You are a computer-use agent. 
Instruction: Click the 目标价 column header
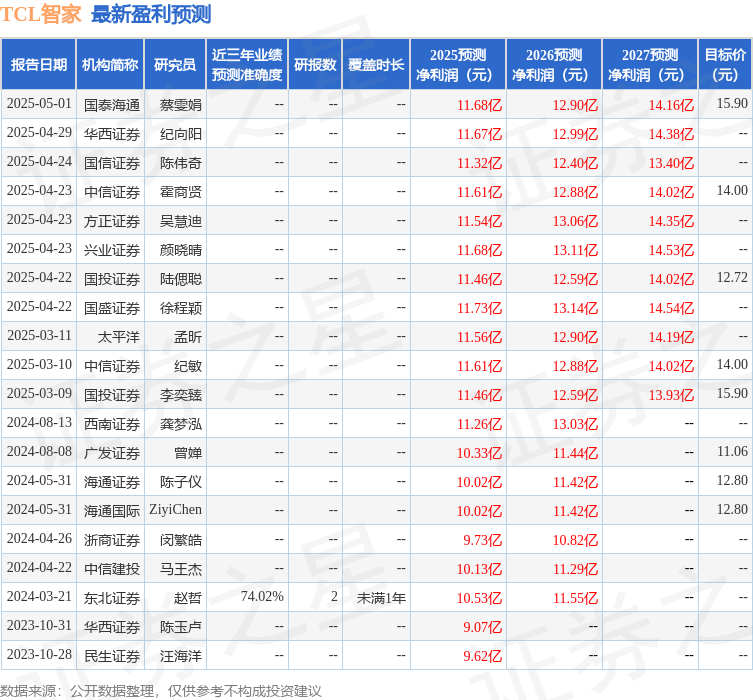(725, 64)
